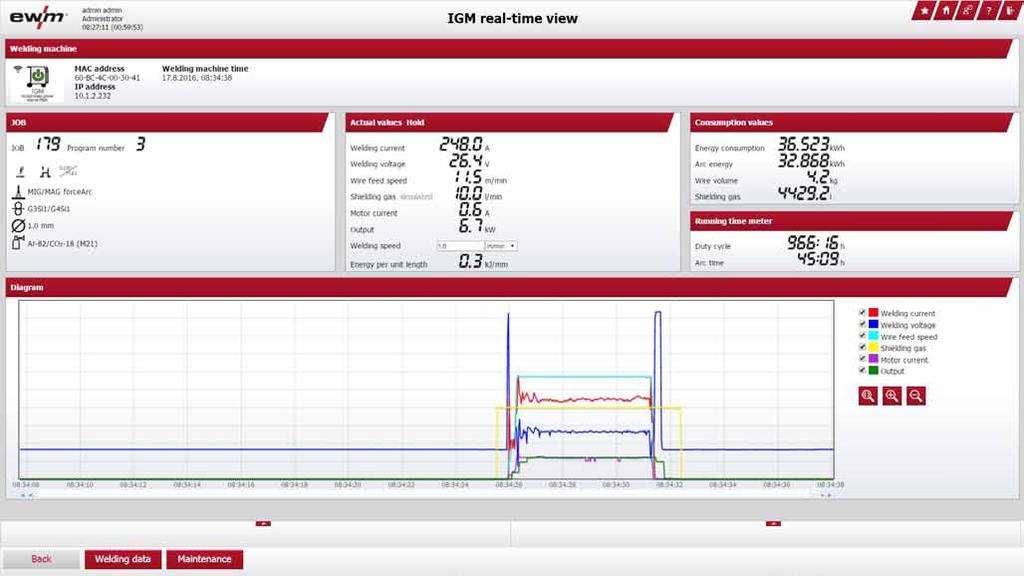Click the welding voltage value 26.4
Image resolution: width=1024 pixels, height=576 pixels.
pyautogui.click(x=466, y=161)
